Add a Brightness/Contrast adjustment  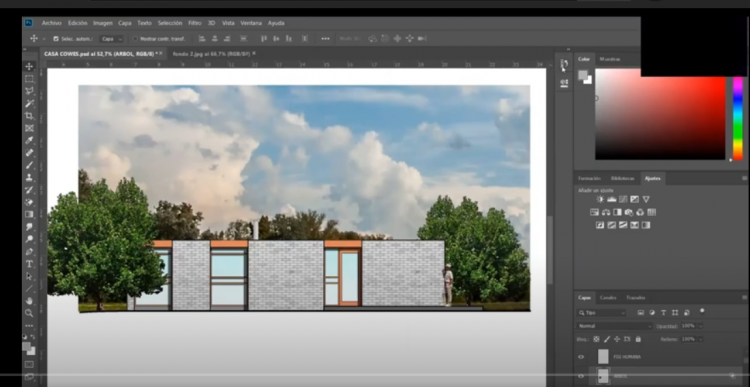(x=600, y=199)
